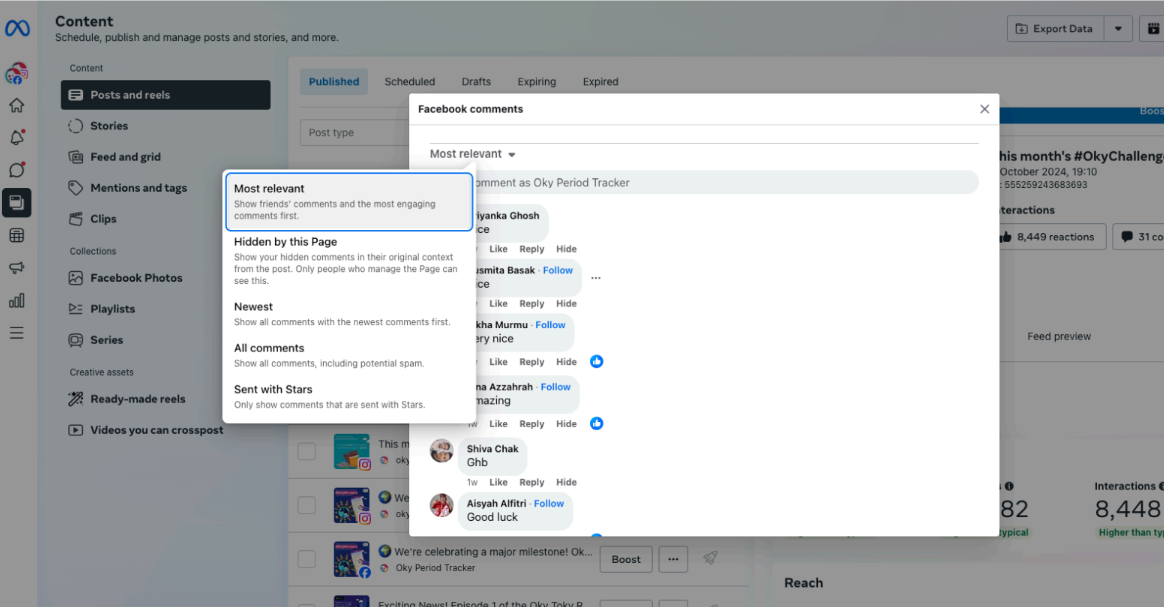Click the Meta logo in sidebar
The width and height of the screenshot is (1164, 607).
(16, 29)
